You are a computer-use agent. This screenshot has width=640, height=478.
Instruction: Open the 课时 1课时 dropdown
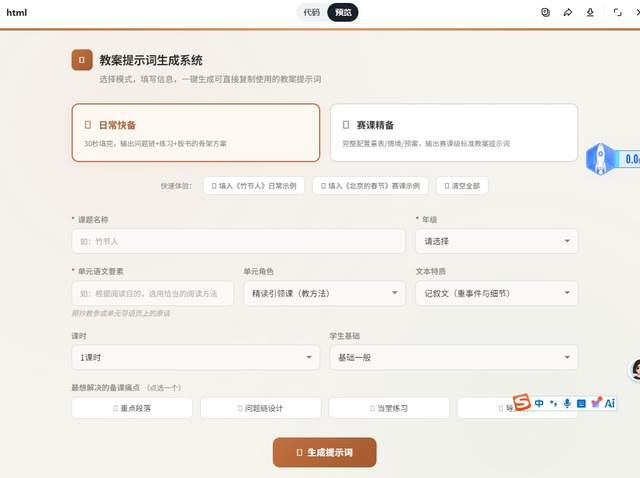(196, 357)
